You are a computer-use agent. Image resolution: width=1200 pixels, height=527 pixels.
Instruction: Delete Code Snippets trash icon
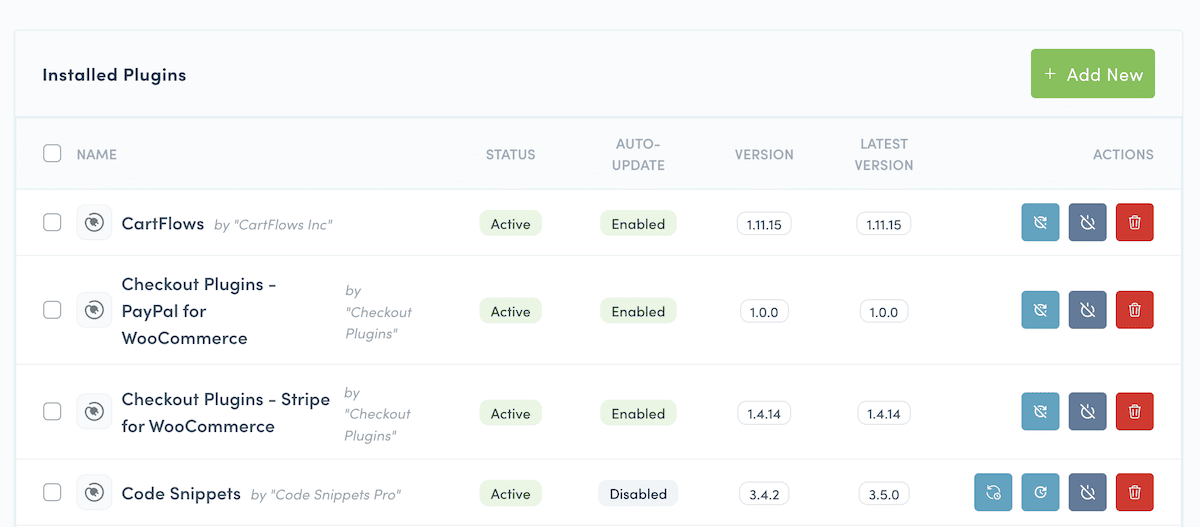(1135, 492)
